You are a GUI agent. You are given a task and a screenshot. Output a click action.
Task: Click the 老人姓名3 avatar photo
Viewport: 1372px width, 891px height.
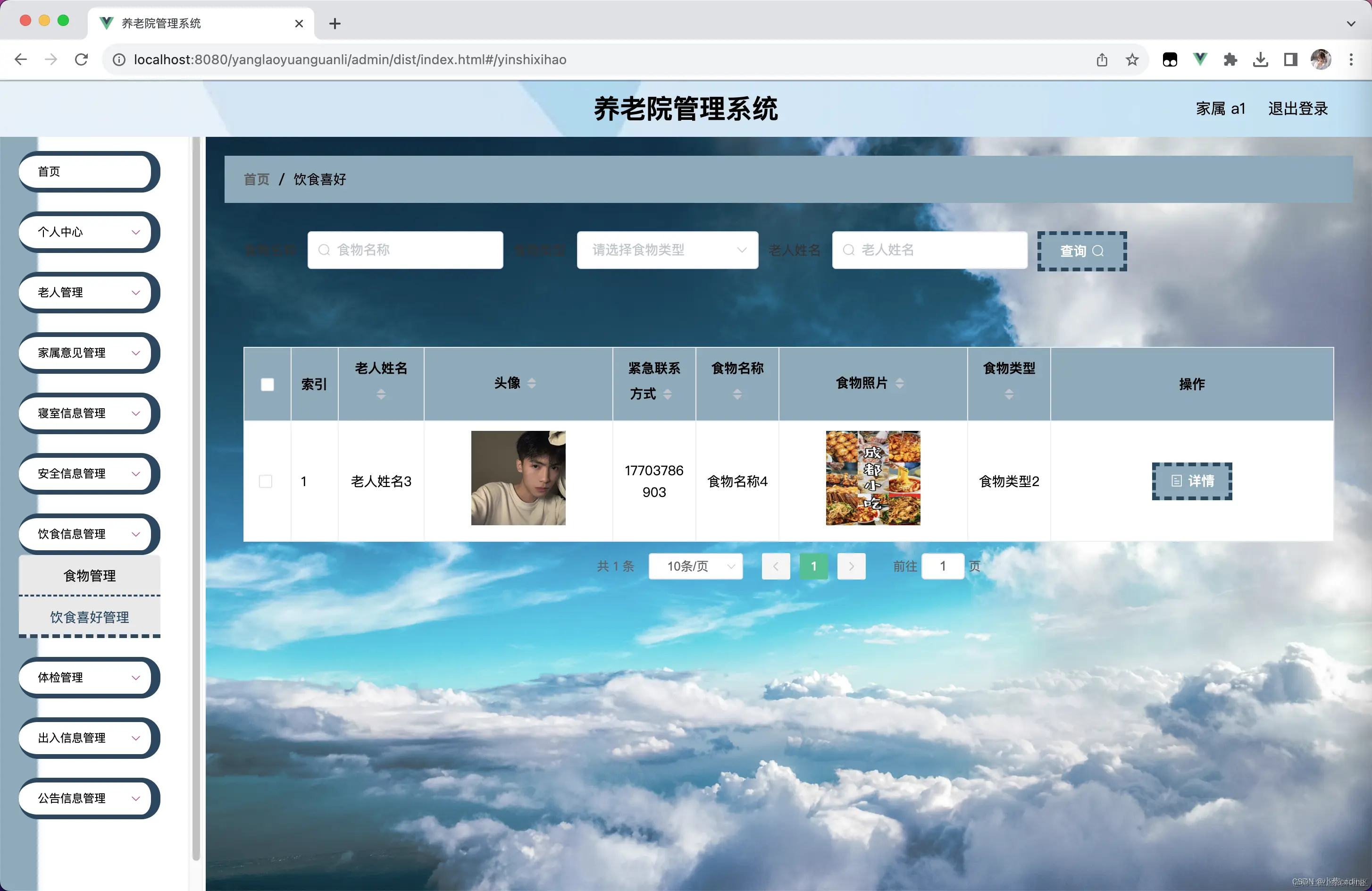point(517,478)
